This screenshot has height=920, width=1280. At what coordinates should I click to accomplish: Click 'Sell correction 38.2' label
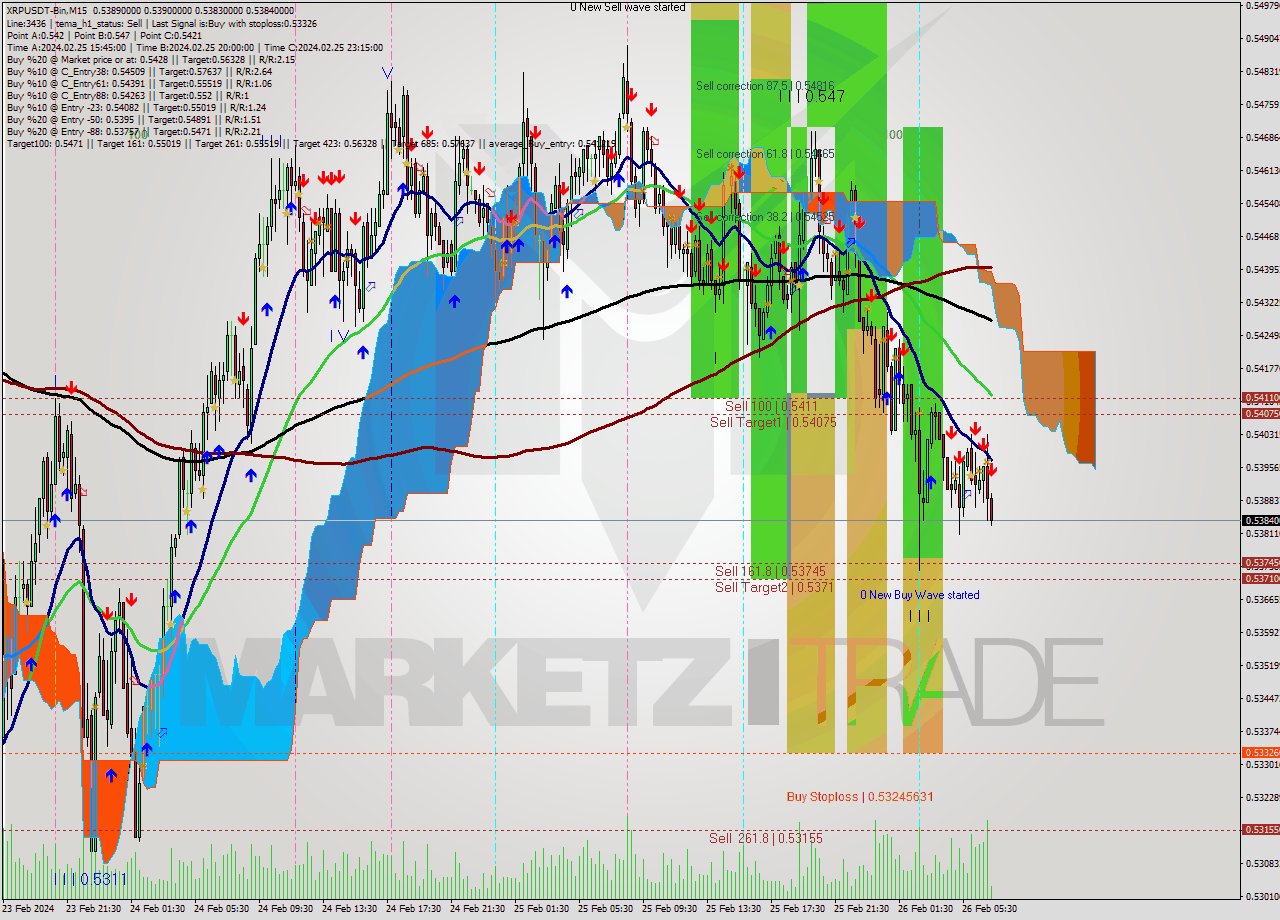[x=765, y=216]
